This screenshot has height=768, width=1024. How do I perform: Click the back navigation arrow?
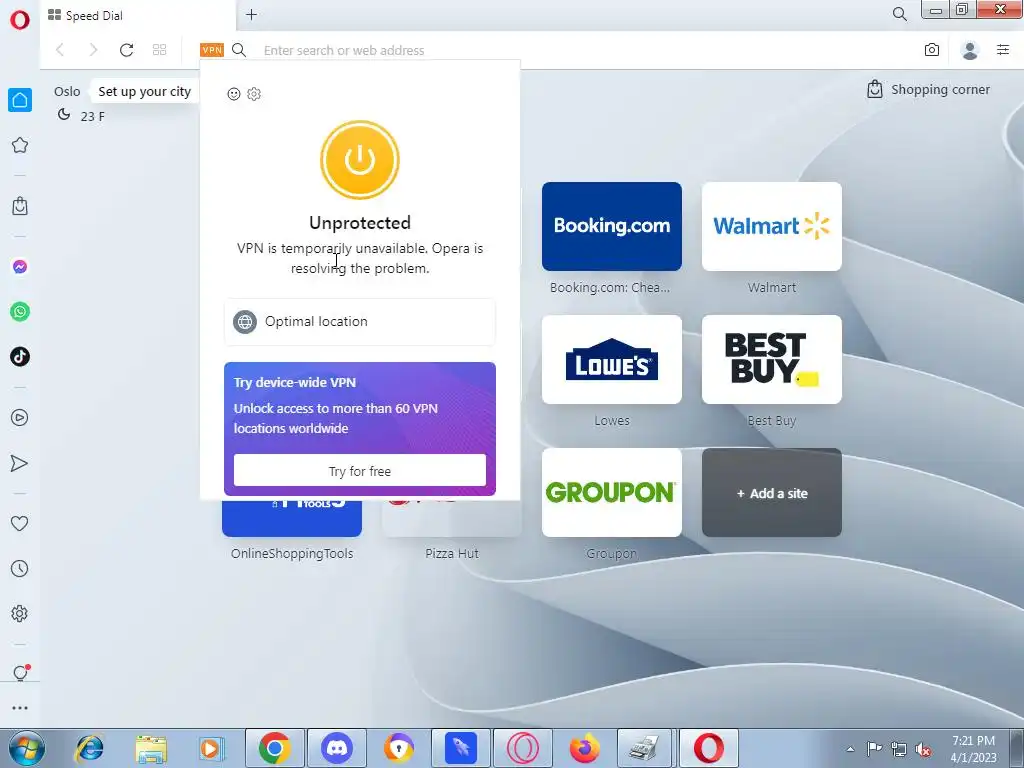pos(60,50)
